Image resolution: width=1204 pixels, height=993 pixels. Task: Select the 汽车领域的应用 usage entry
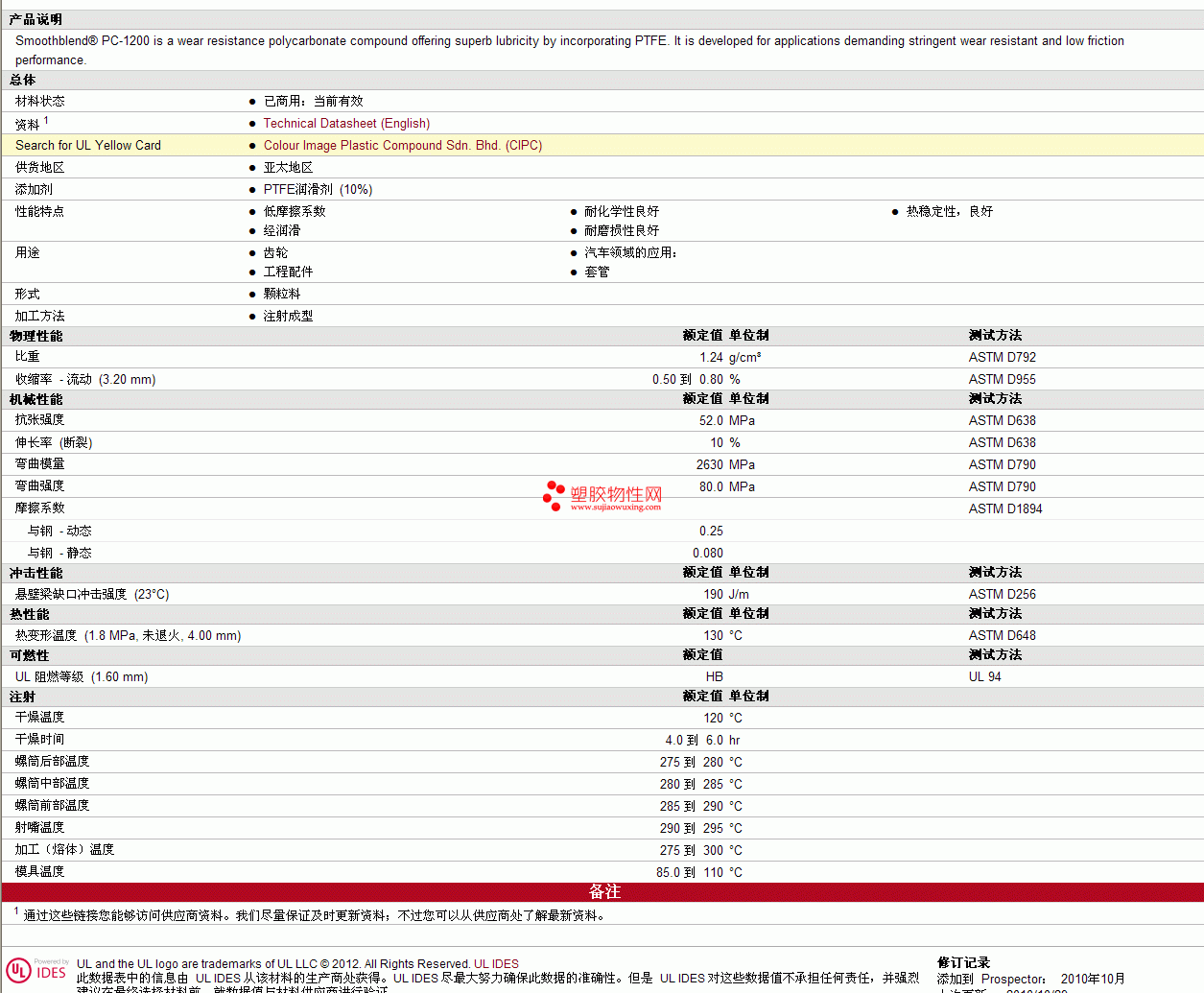(630, 252)
